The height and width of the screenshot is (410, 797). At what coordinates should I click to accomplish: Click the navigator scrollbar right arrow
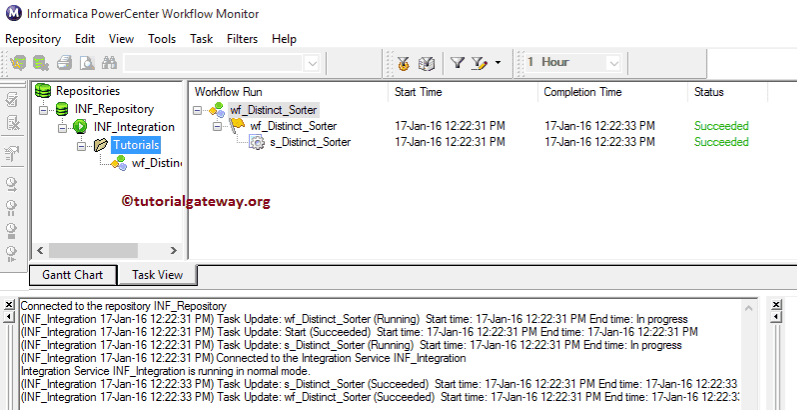pos(173,250)
